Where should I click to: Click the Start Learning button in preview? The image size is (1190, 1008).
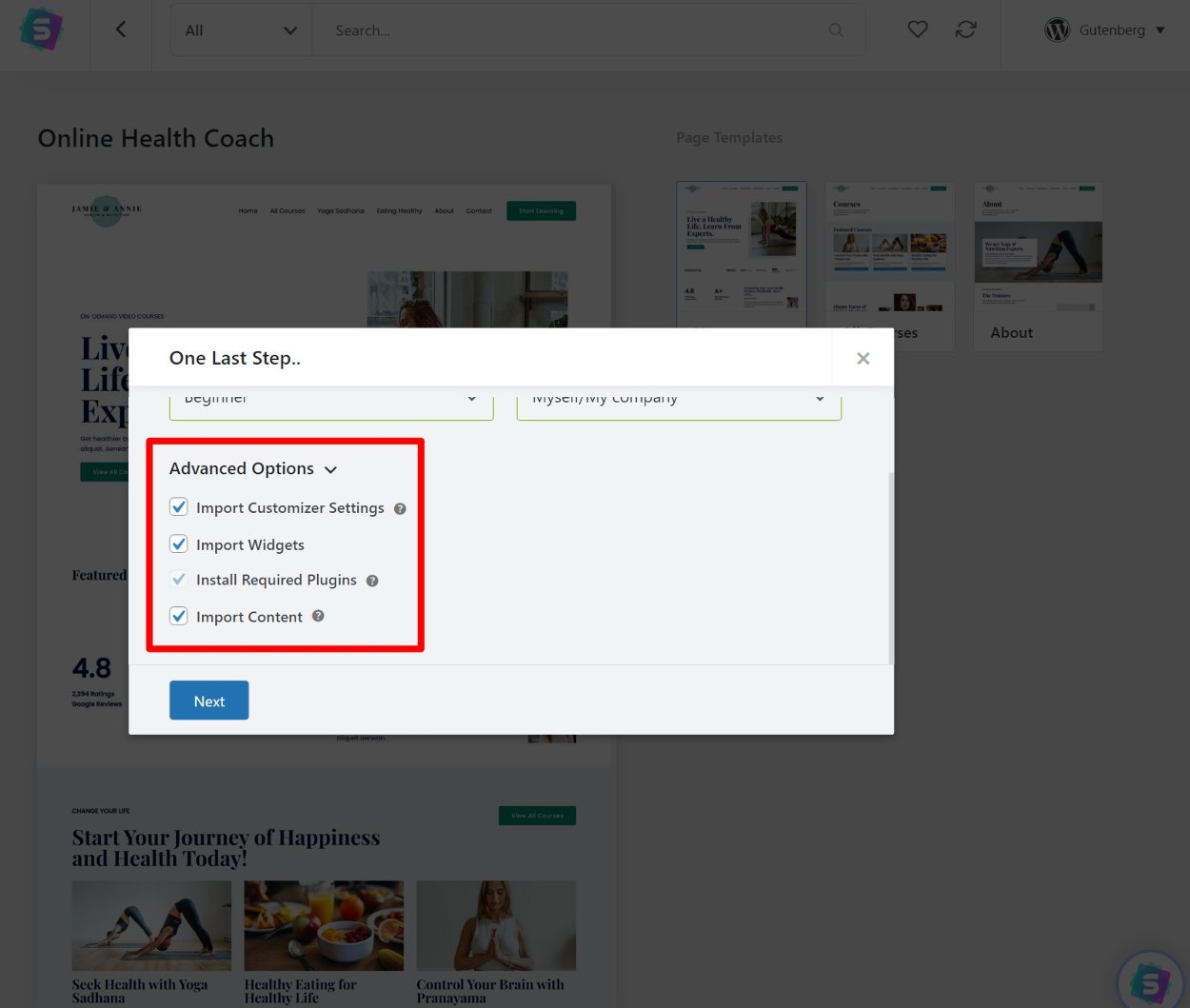click(541, 211)
